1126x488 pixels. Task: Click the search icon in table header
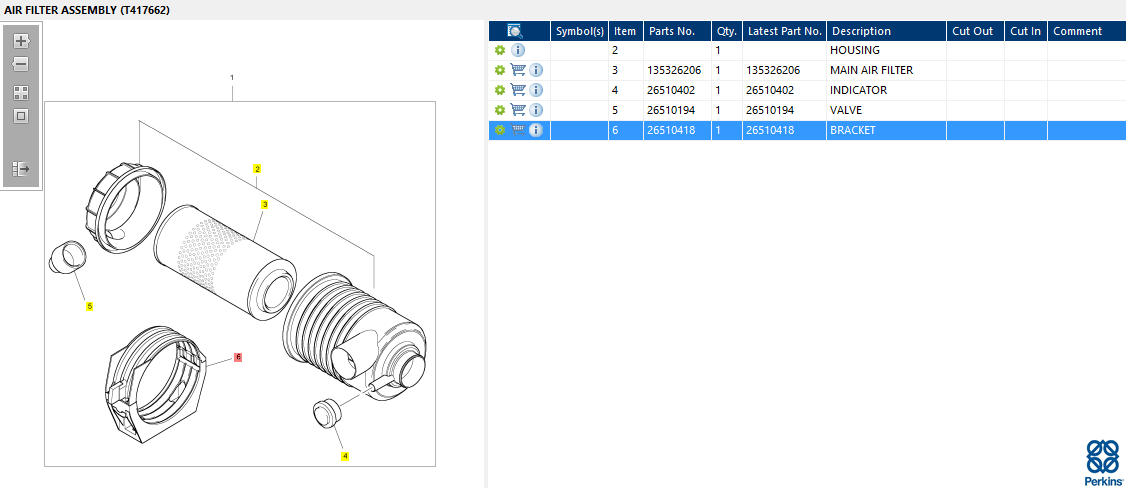pyautogui.click(x=514, y=31)
